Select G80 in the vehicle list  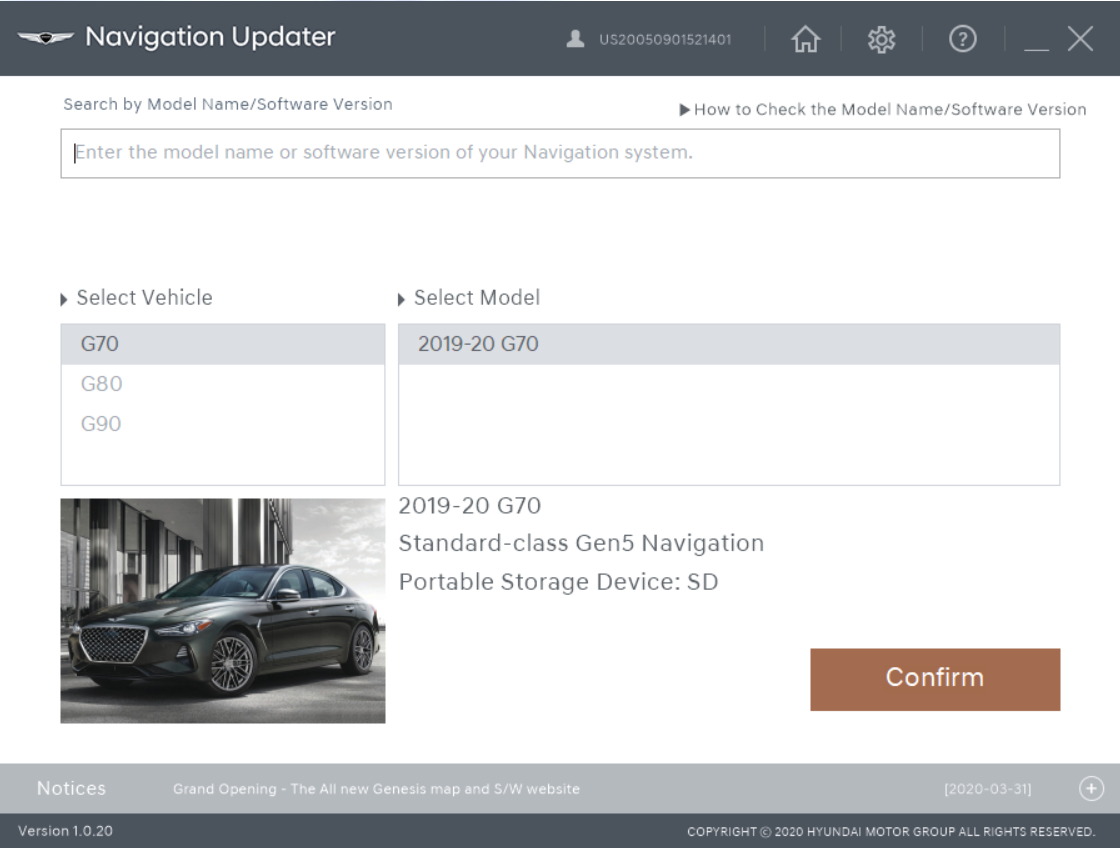click(x=223, y=384)
